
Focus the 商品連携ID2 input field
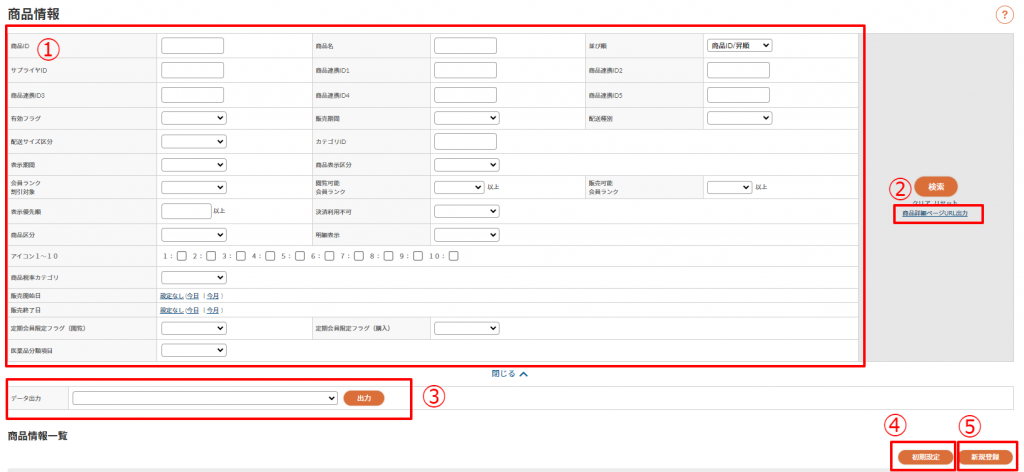point(739,70)
